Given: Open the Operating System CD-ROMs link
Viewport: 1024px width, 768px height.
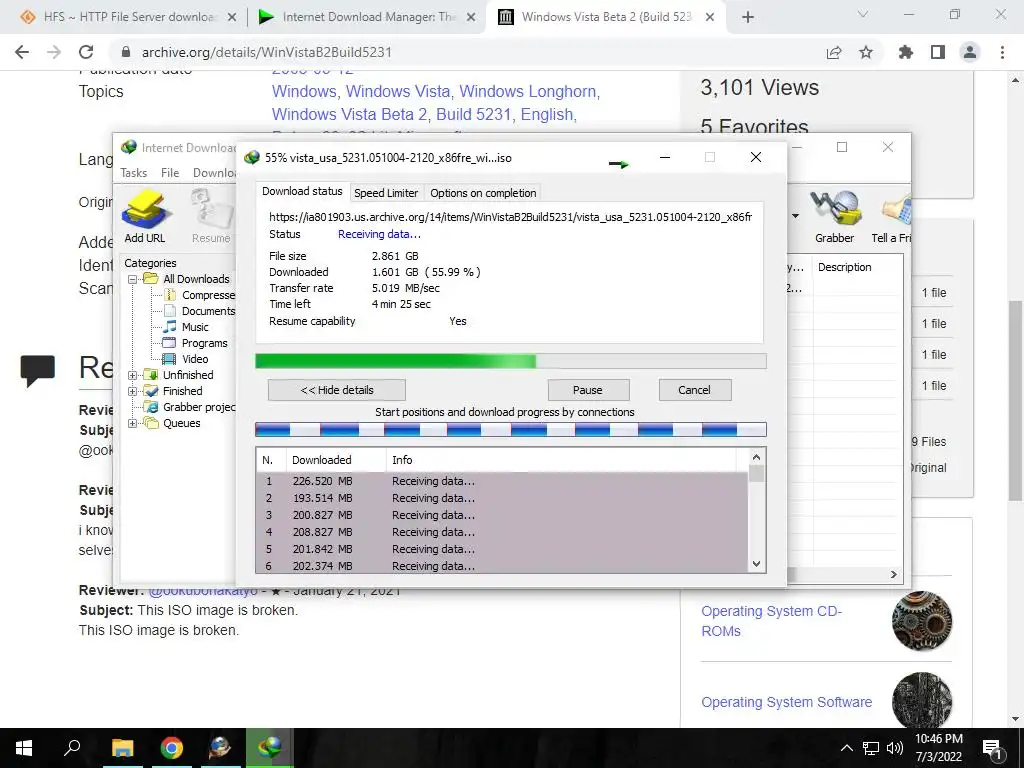Looking at the screenshot, I should (771, 621).
